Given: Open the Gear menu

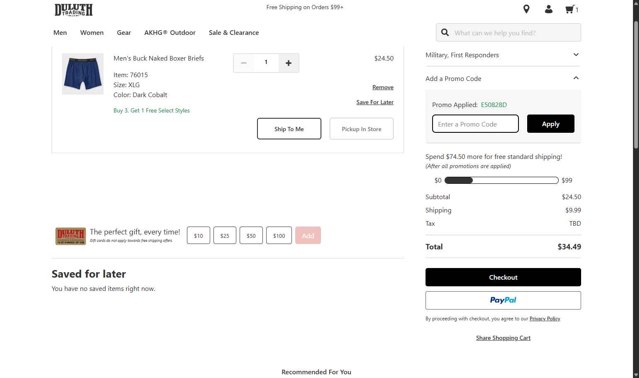Looking at the screenshot, I should (124, 33).
